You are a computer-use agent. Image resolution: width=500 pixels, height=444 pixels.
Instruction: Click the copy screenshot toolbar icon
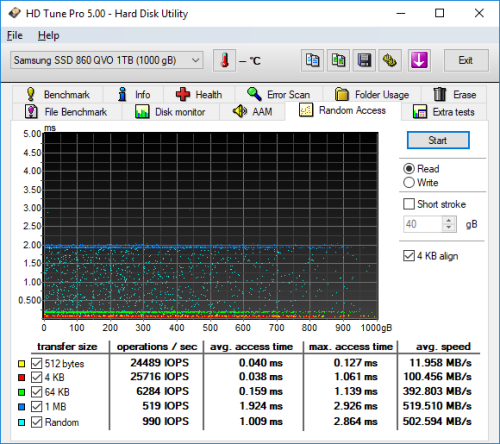[x=338, y=60]
